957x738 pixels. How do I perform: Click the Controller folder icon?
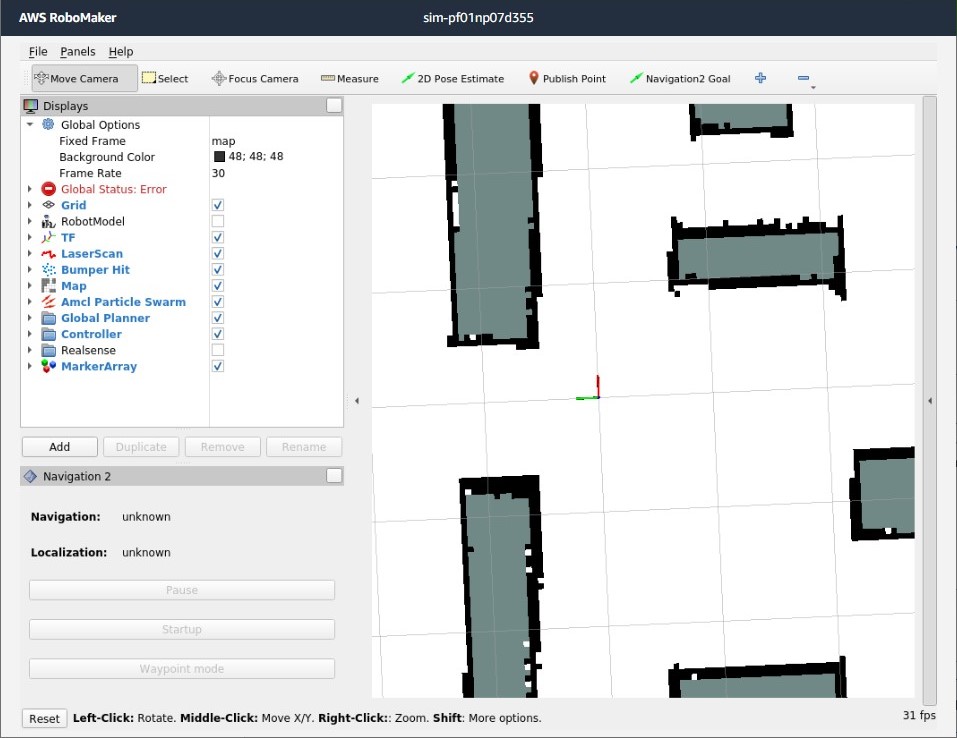point(48,334)
